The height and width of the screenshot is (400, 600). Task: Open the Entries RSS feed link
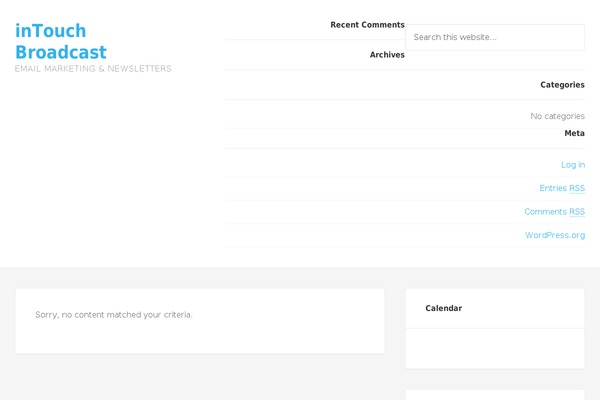point(562,188)
